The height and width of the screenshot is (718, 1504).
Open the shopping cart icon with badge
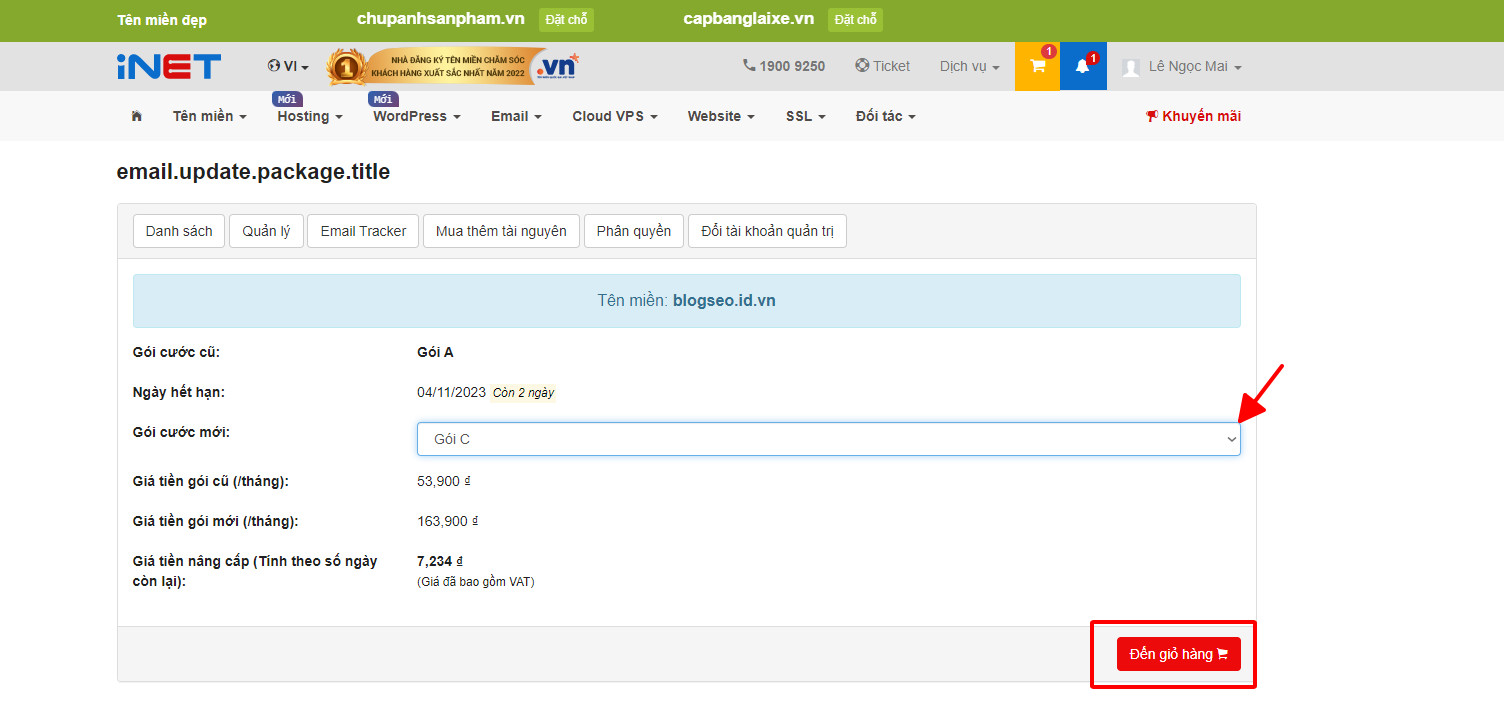(1037, 66)
